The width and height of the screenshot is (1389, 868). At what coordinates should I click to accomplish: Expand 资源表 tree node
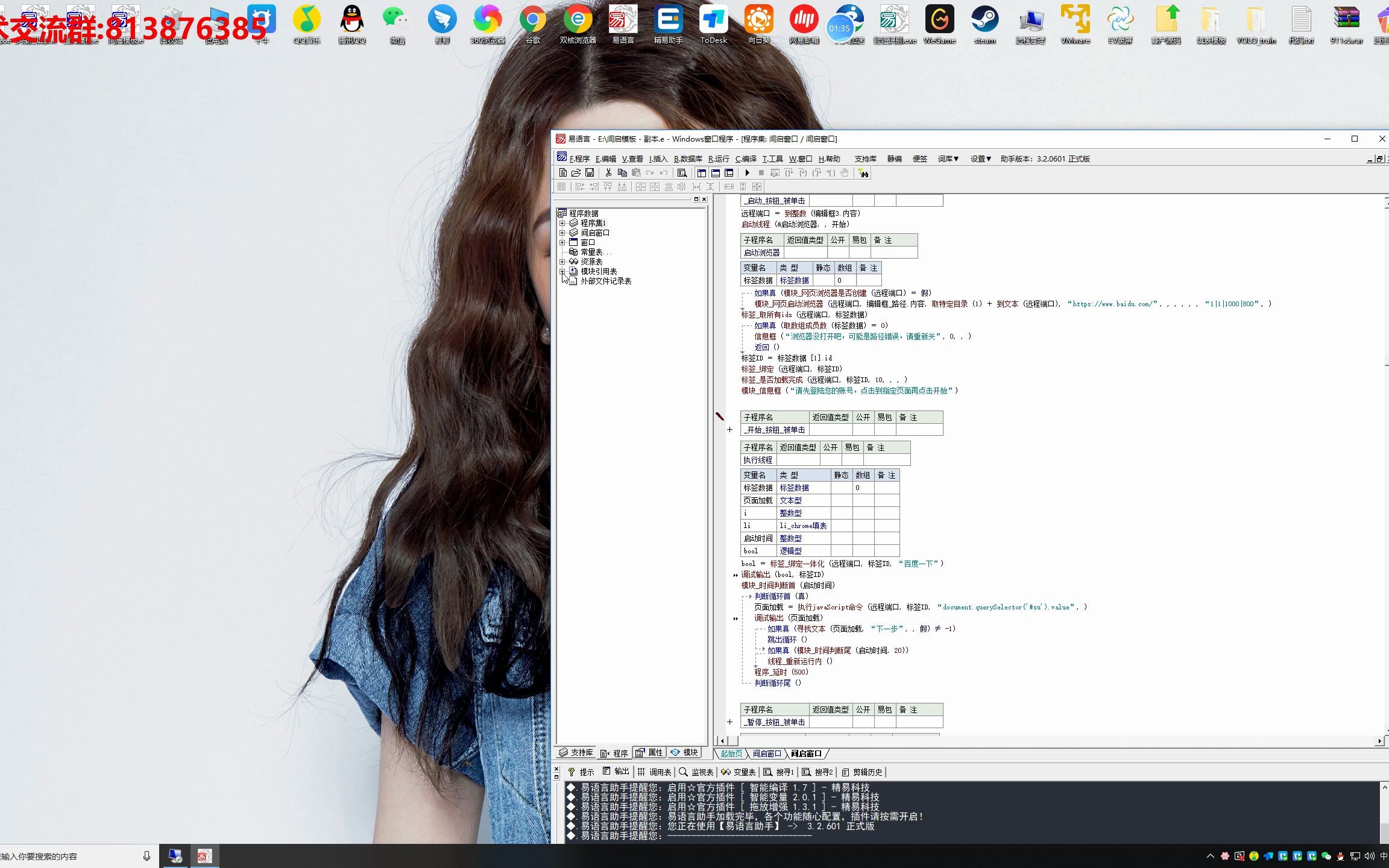click(562, 262)
